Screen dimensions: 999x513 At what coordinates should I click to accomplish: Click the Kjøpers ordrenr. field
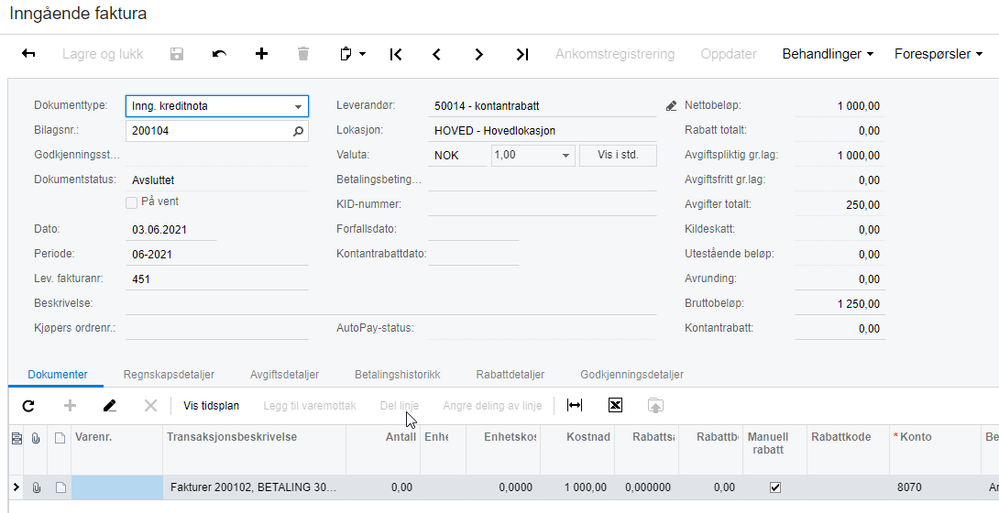[x=217, y=329]
